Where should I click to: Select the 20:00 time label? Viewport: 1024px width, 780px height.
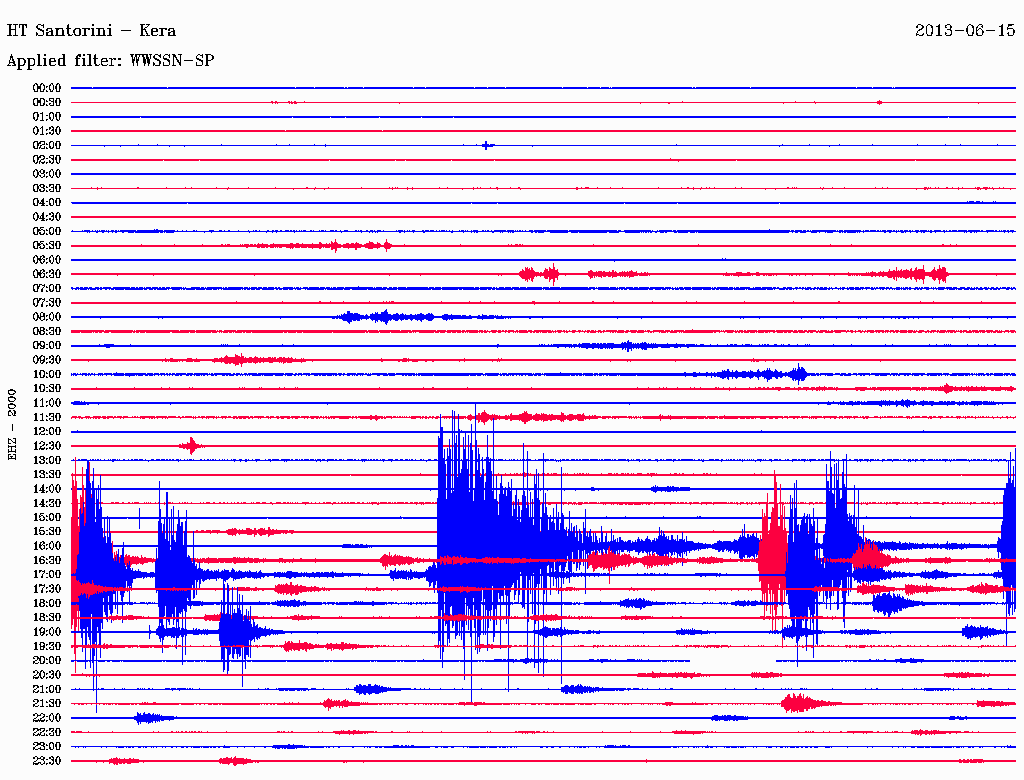click(x=47, y=660)
